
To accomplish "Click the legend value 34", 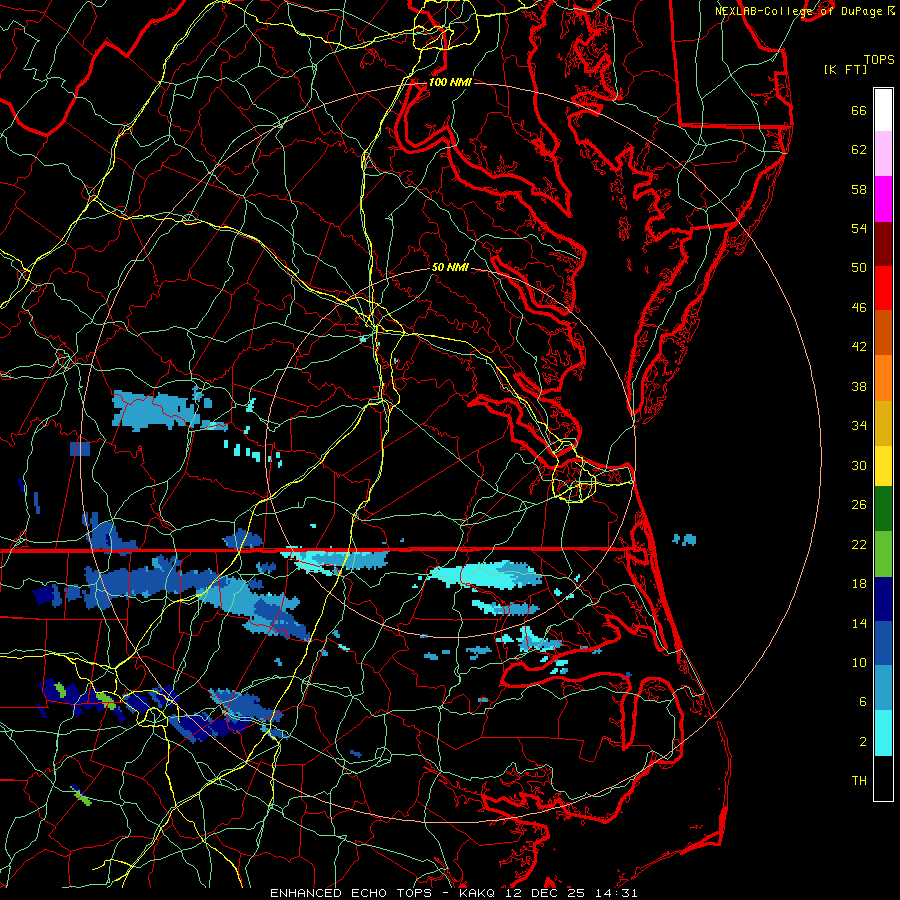I will click(859, 426).
